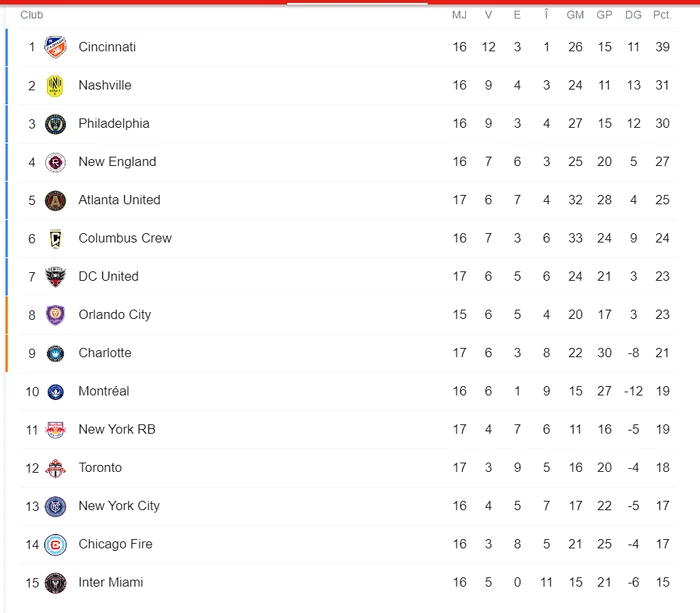Select the DC United eagle logo
The width and height of the screenshot is (700, 613).
(55, 277)
